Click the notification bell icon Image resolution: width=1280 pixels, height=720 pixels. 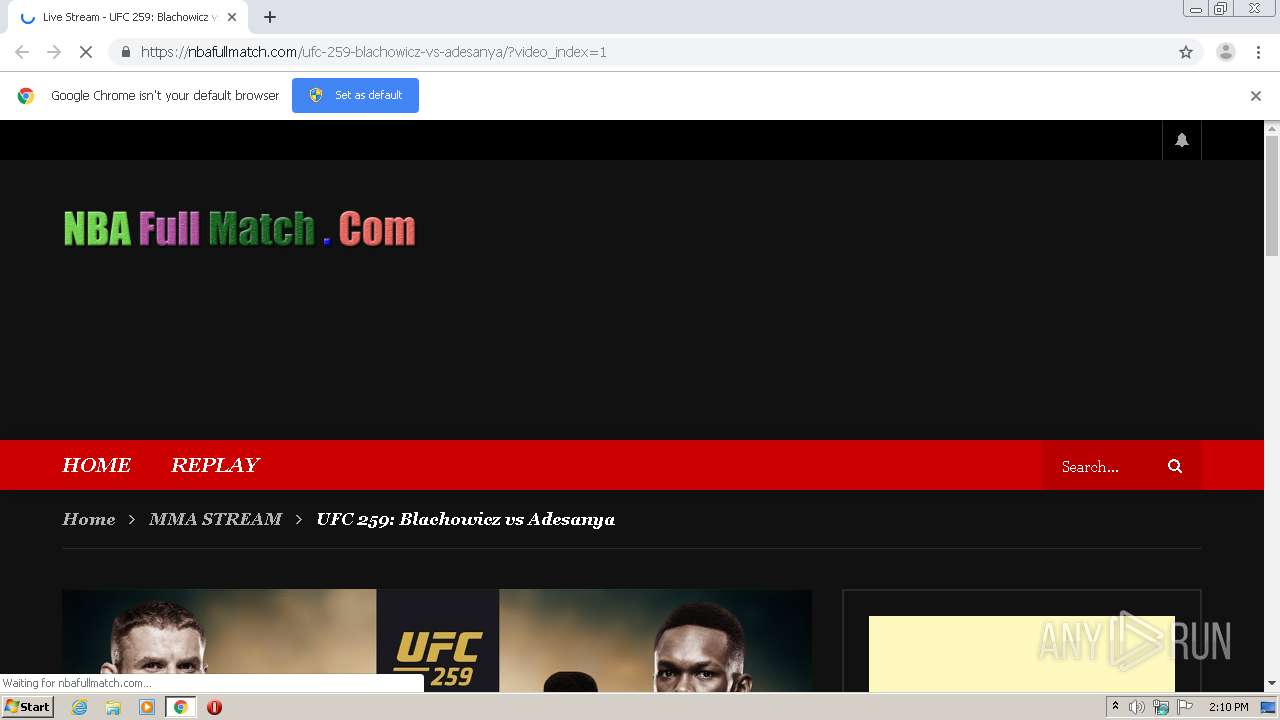[1182, 140]
